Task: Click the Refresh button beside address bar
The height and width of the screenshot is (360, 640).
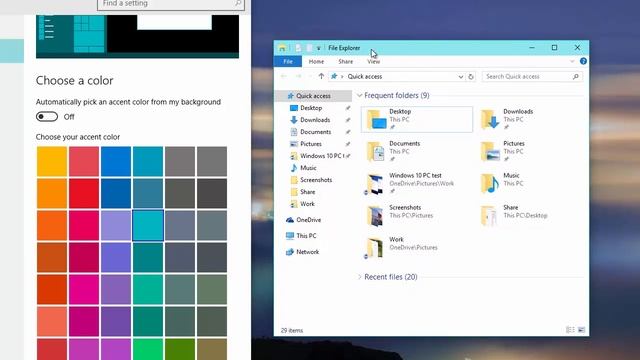Action: click(x=471, y=77)
